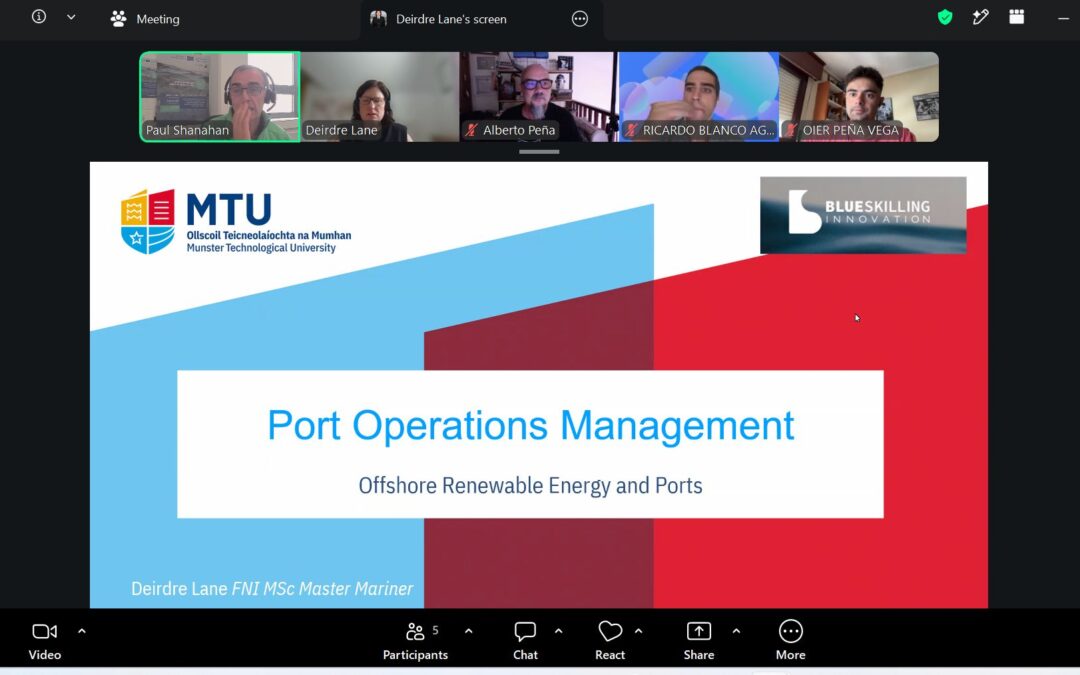This screenshot has width=1080, height=675.
Task: Change the gallery view layout
Action: [x=1017, y=17]
